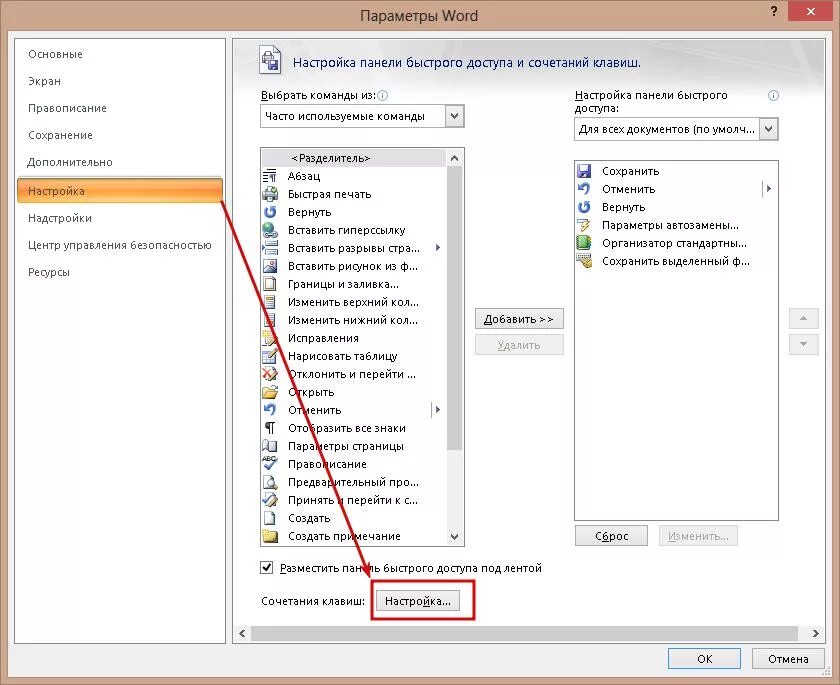
Task: Click the Сохранить floppy icon in quick access list
Action: click(x=584, y=171)
